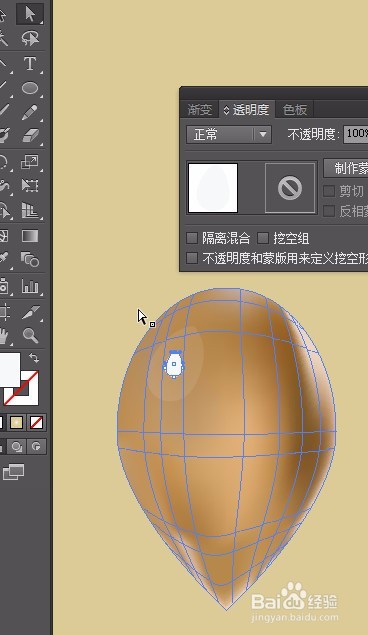Viewport: 368px width, 635px height.
Task: Select the Blob Brush tool
Action: tap(4, 136)
